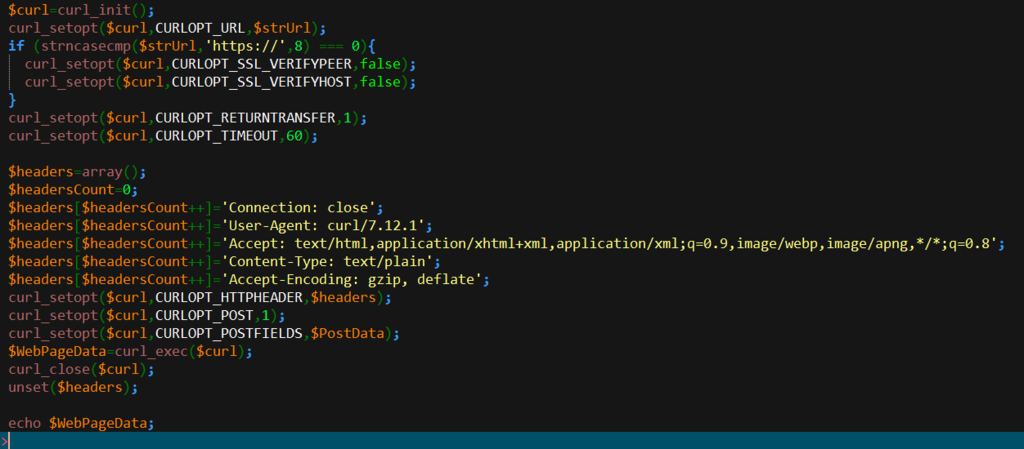Click the timeout value 60
1024x449 pixels.
tap(295, 136)
